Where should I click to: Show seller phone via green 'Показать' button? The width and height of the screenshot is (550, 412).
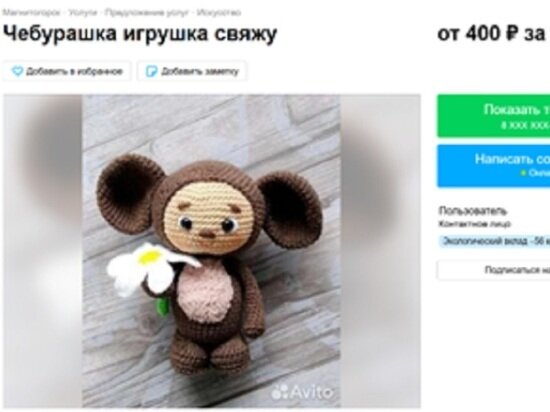(494, 116)
